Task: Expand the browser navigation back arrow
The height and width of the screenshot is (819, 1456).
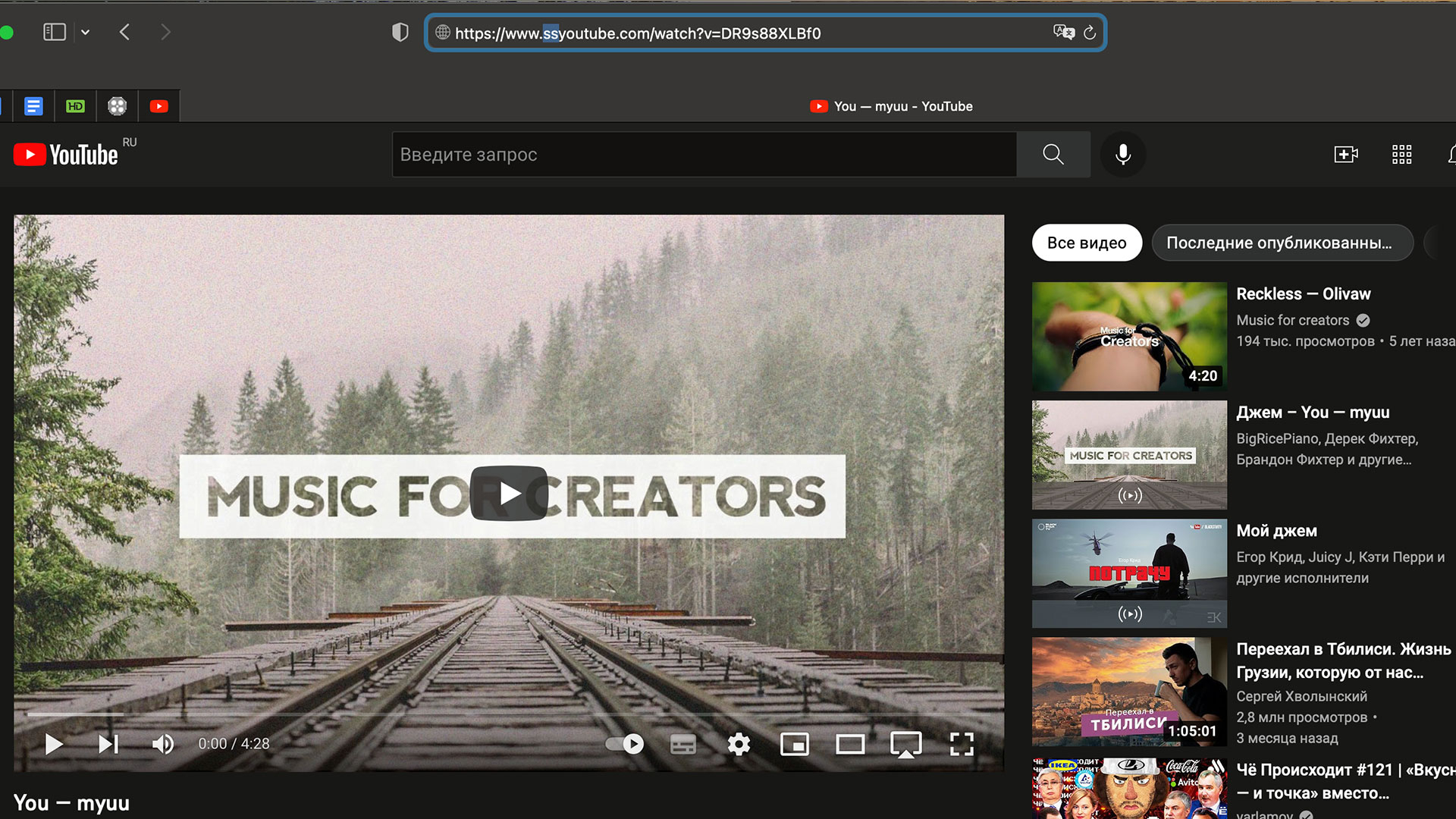Action: click(125, 31)
